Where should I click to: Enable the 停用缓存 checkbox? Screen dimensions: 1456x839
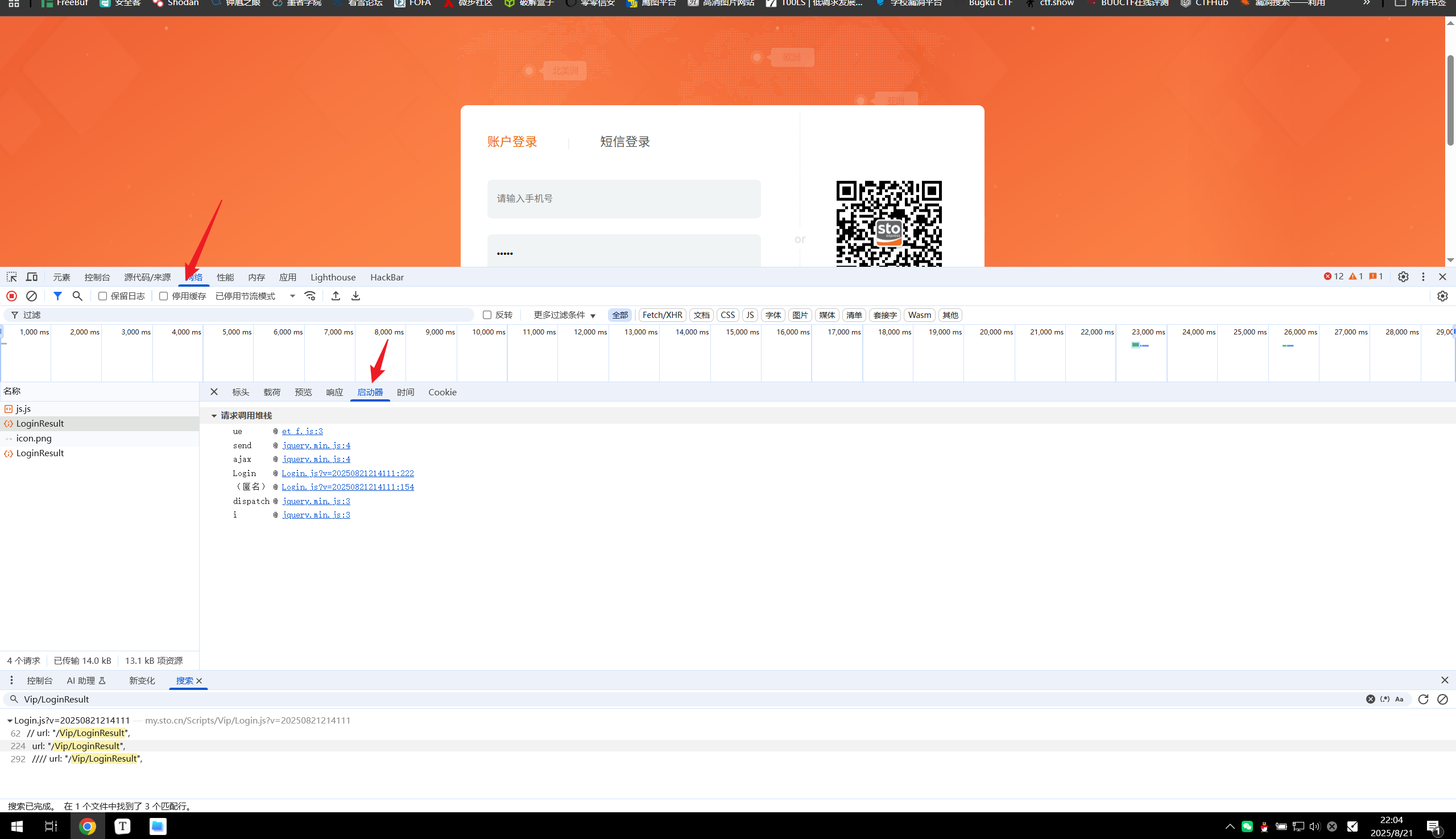164,296
